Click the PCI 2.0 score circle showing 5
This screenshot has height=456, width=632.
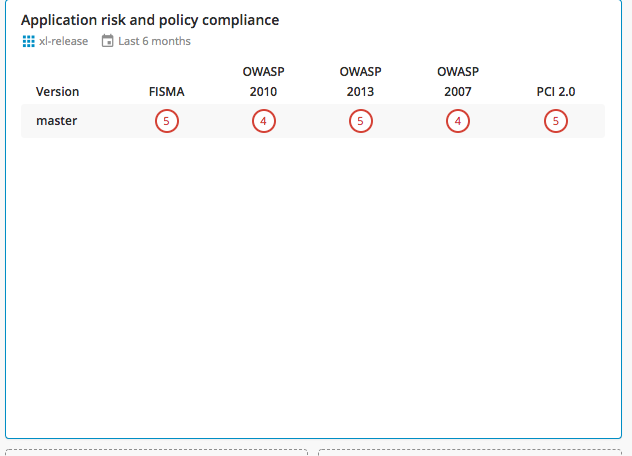[x=556, y=121]
